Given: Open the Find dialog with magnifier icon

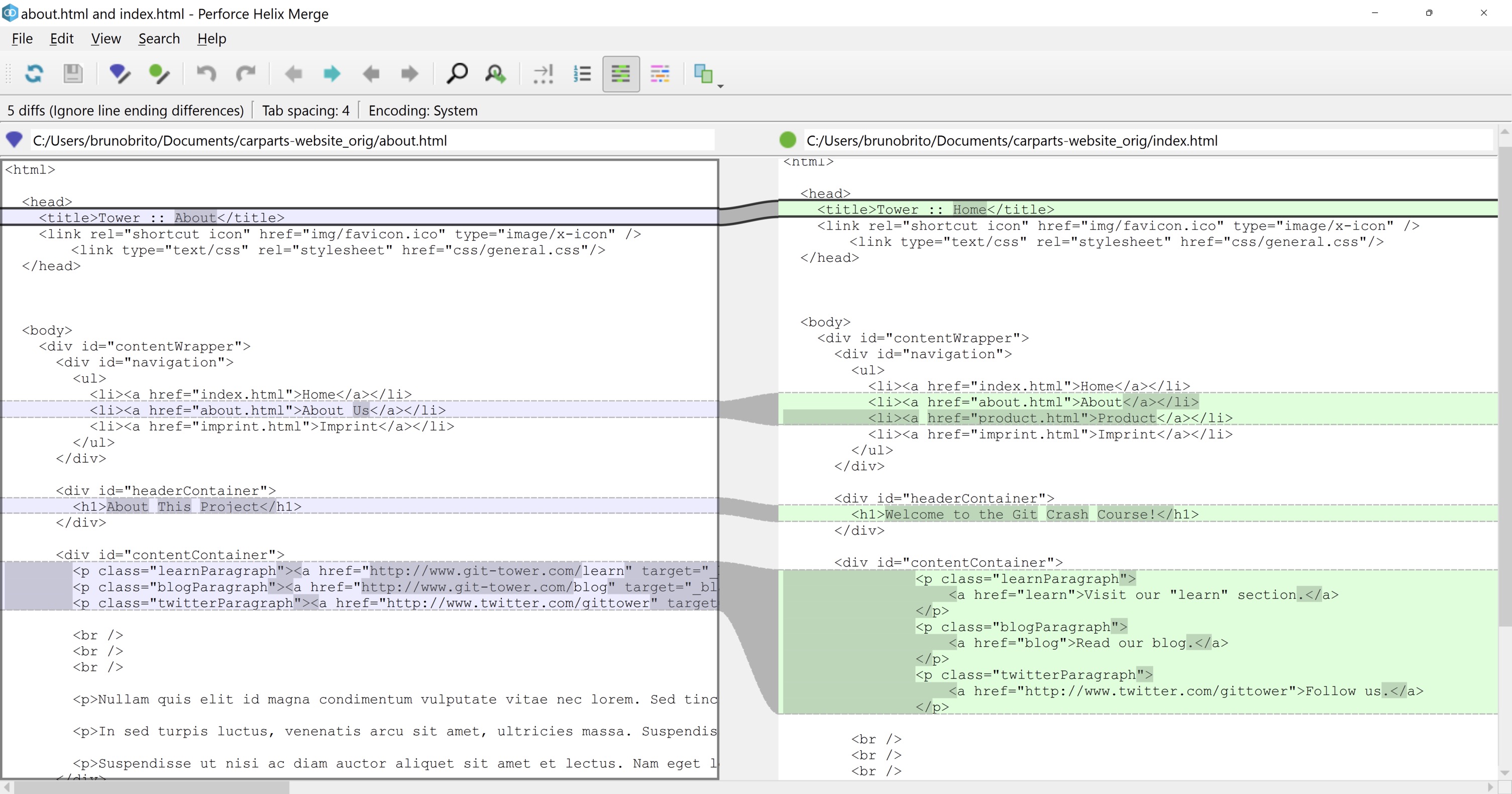Looking at the screenshot, I should point(457,73).
